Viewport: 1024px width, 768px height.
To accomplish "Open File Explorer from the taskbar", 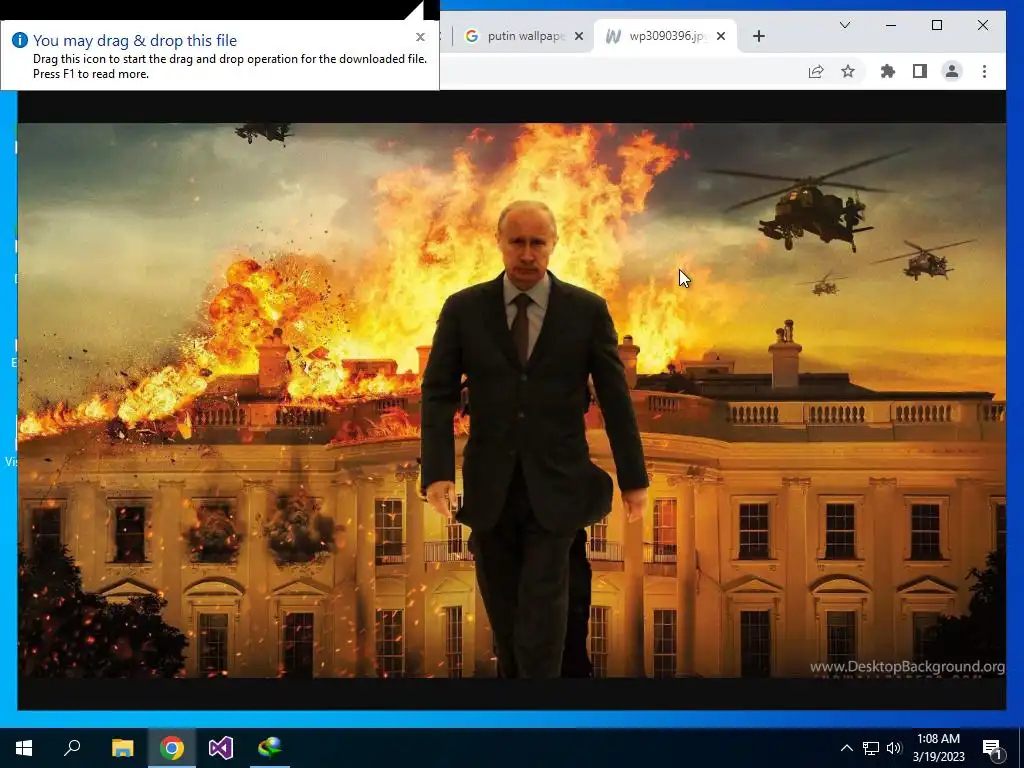I will click(x=122, y=748).
